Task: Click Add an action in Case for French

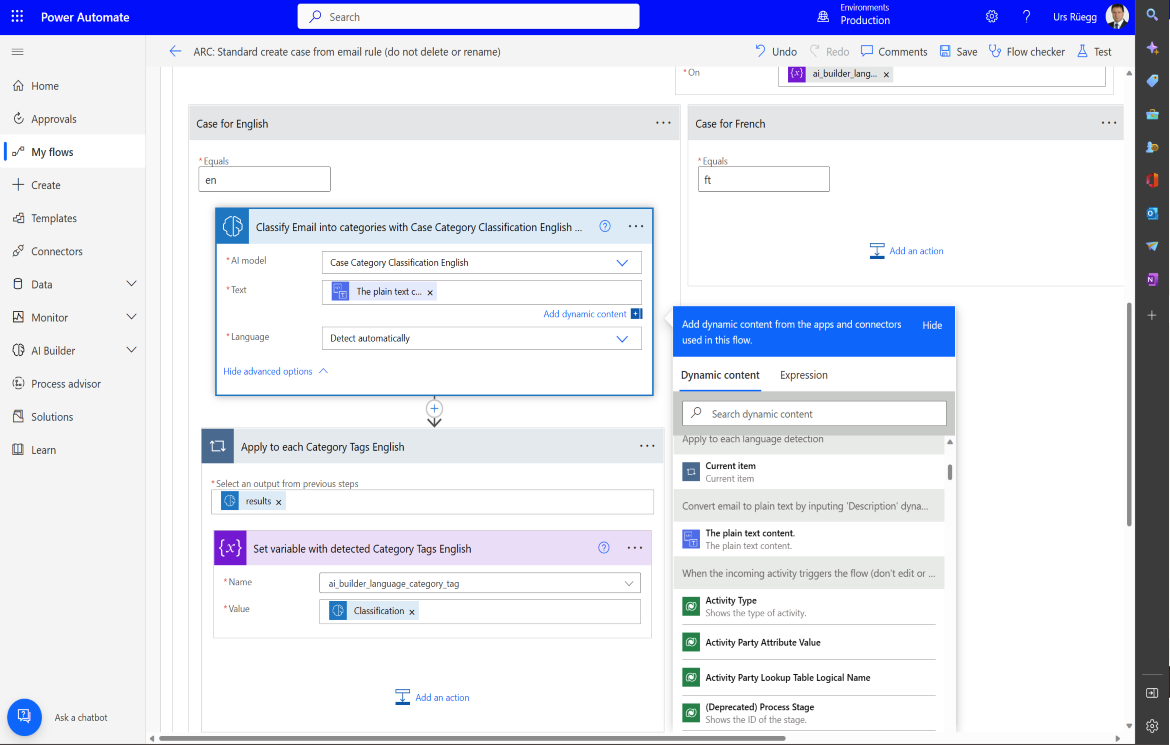Action: (907, 251)
